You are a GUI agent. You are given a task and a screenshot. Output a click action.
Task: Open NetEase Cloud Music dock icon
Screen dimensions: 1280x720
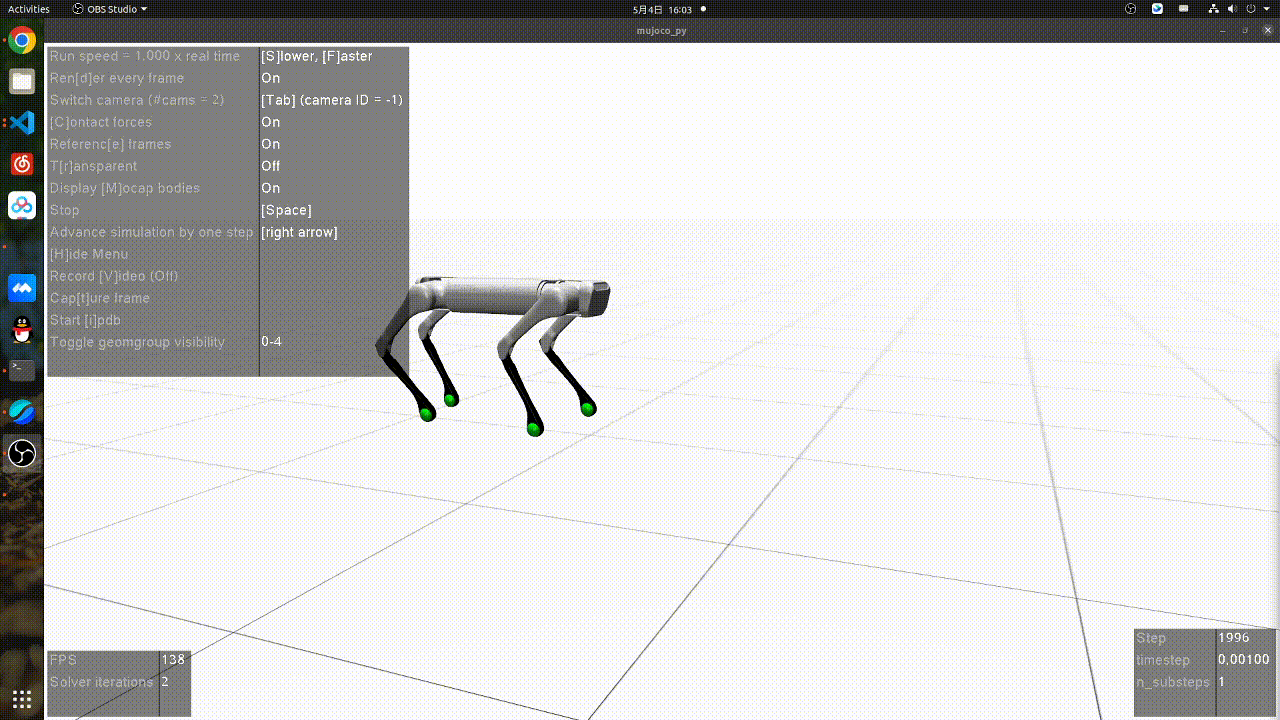(x=22, y=164)
